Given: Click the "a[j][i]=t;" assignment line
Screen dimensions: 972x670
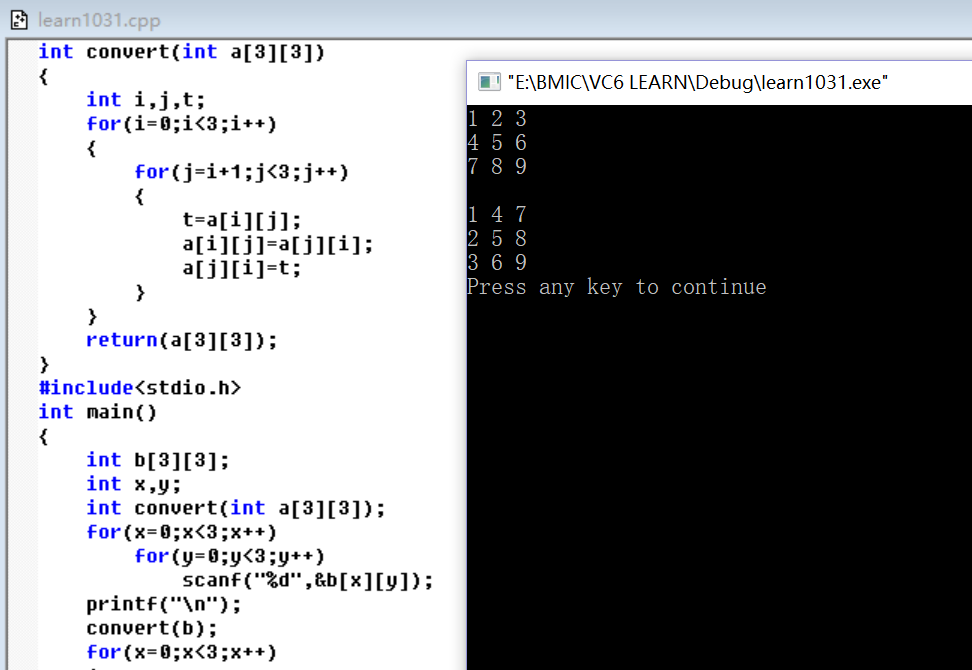Looking at the screenshot, I should [x=241, y=268].
